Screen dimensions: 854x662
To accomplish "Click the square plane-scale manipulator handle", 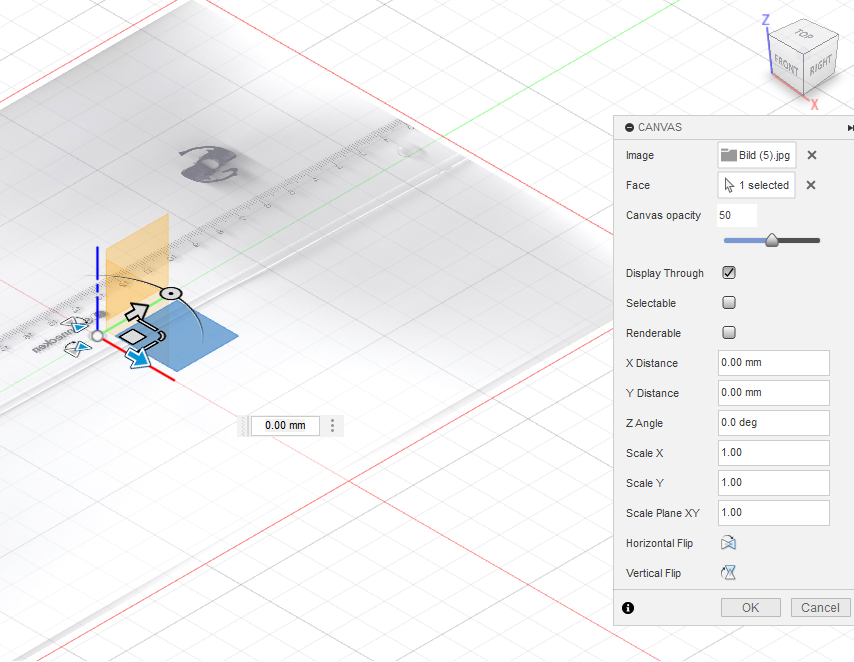I will 132,338.
